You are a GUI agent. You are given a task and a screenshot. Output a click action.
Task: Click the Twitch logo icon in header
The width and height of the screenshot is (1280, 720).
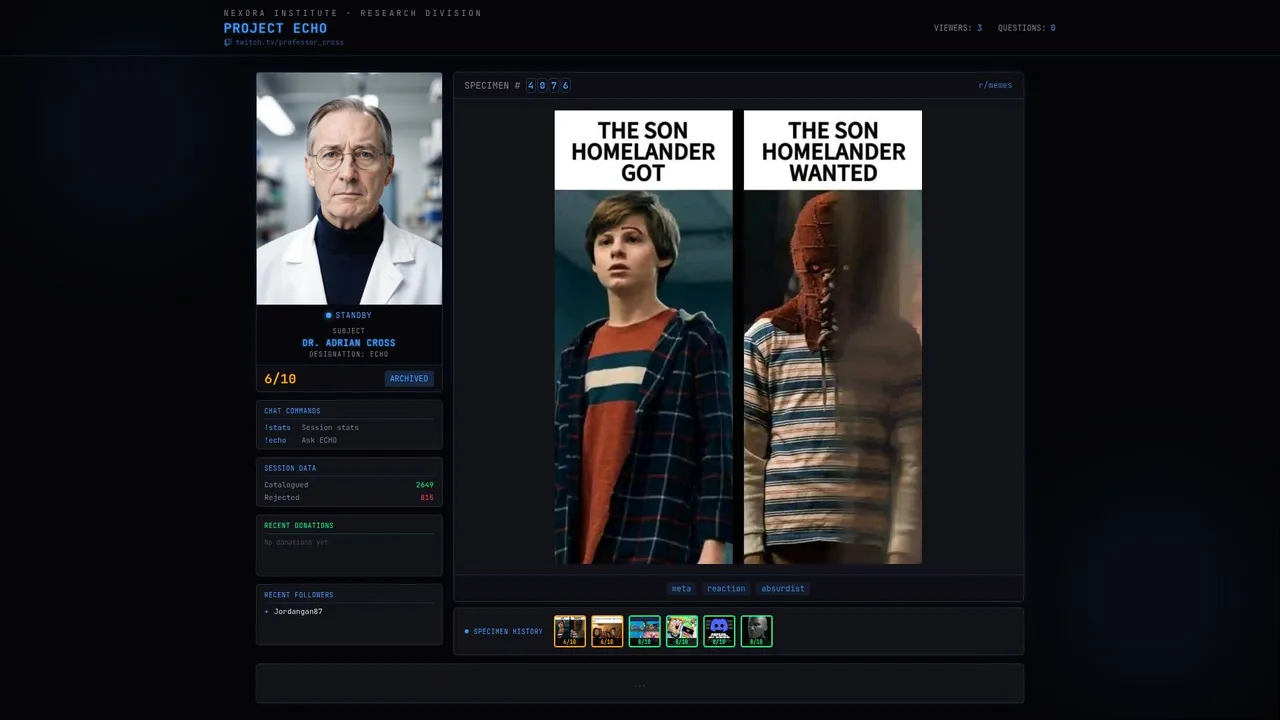[x=228, y=43]
